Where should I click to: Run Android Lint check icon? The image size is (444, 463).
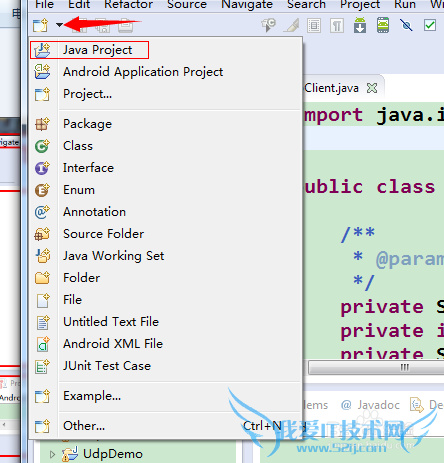click(430, 25)
